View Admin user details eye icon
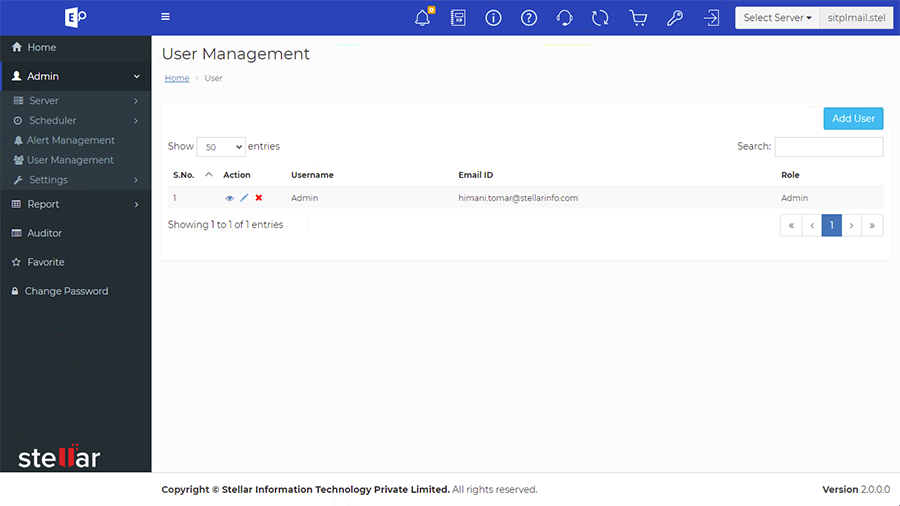Viewport: 900px width, 506px height. 229,198
